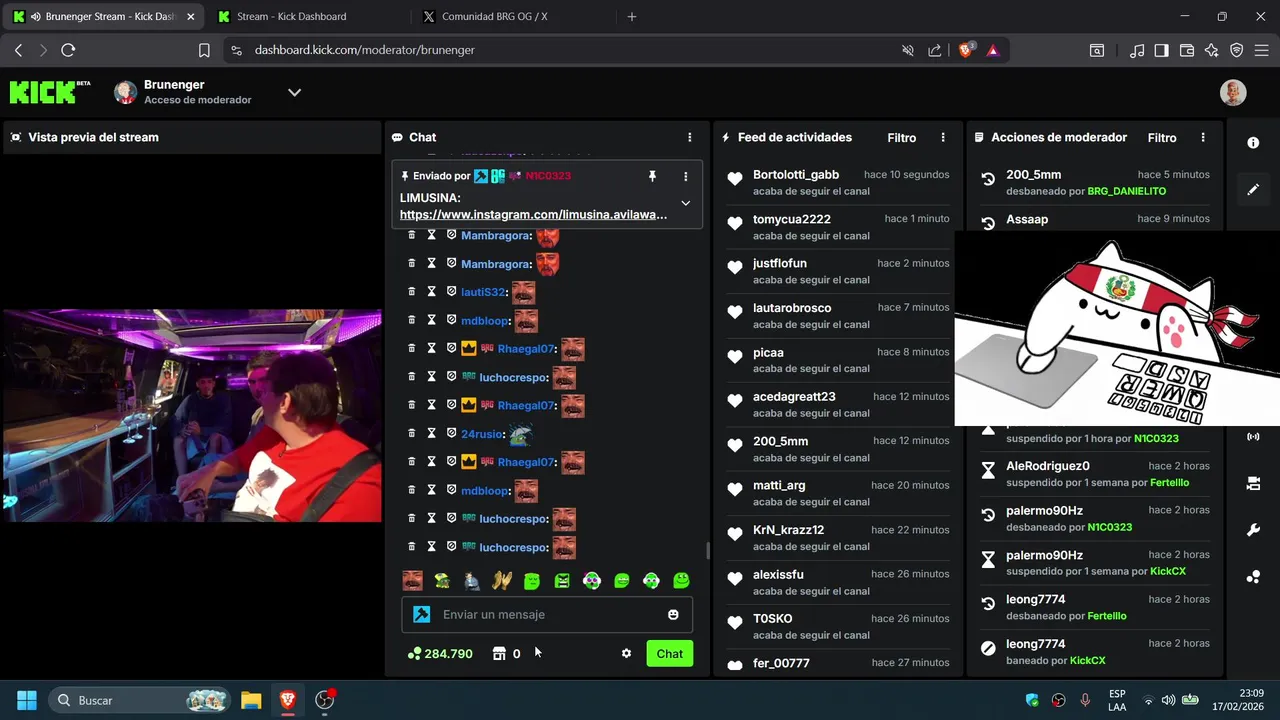Screen dimensions: 1280x720
Task: Click the green Chat send button
Action: coord(670,654)
